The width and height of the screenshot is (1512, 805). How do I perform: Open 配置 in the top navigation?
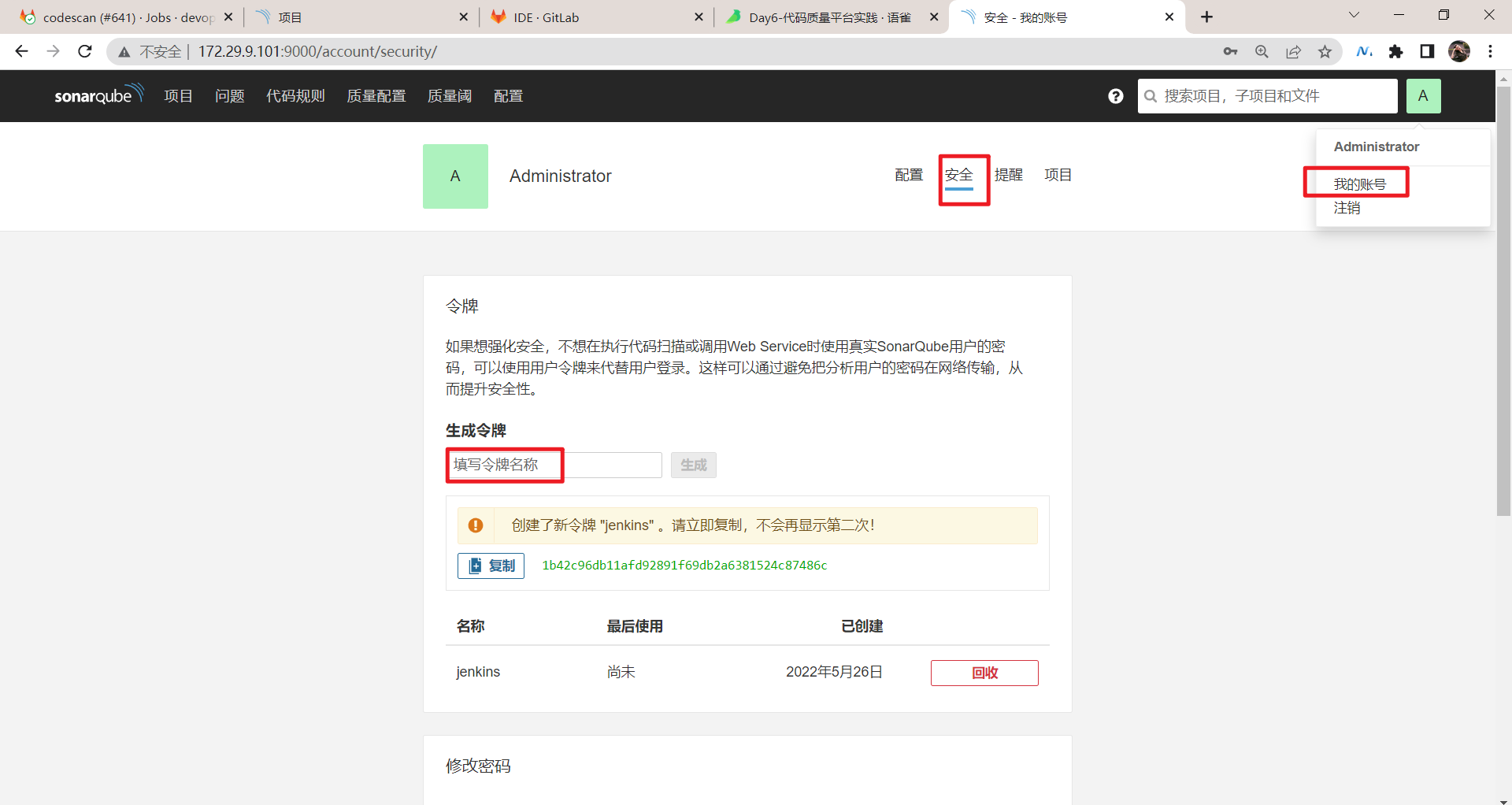(x=508, y=96)
